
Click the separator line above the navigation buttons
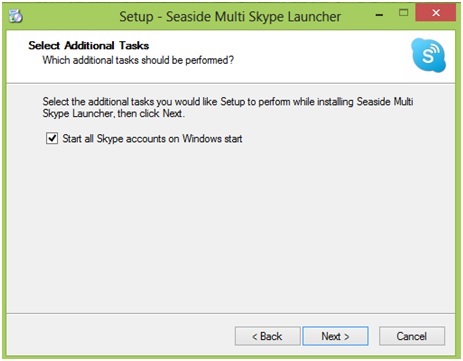(231, 313)
